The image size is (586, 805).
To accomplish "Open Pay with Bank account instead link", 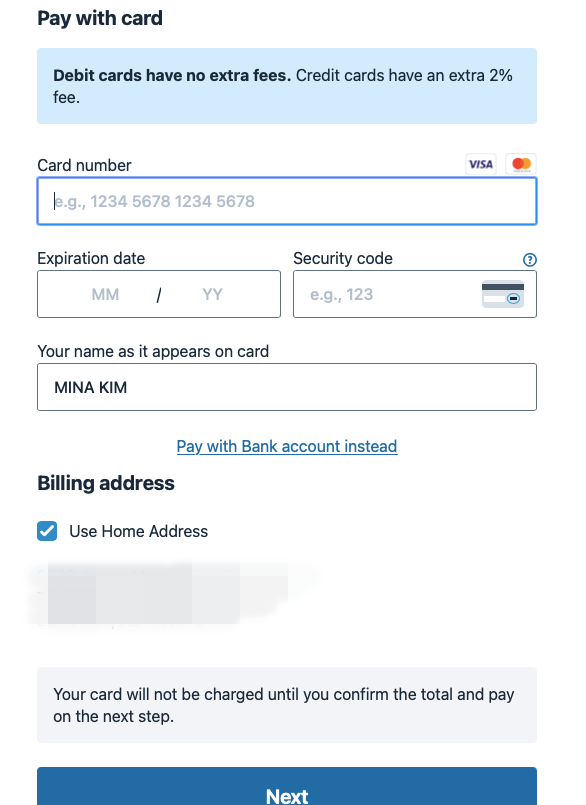I will point(287,446).
